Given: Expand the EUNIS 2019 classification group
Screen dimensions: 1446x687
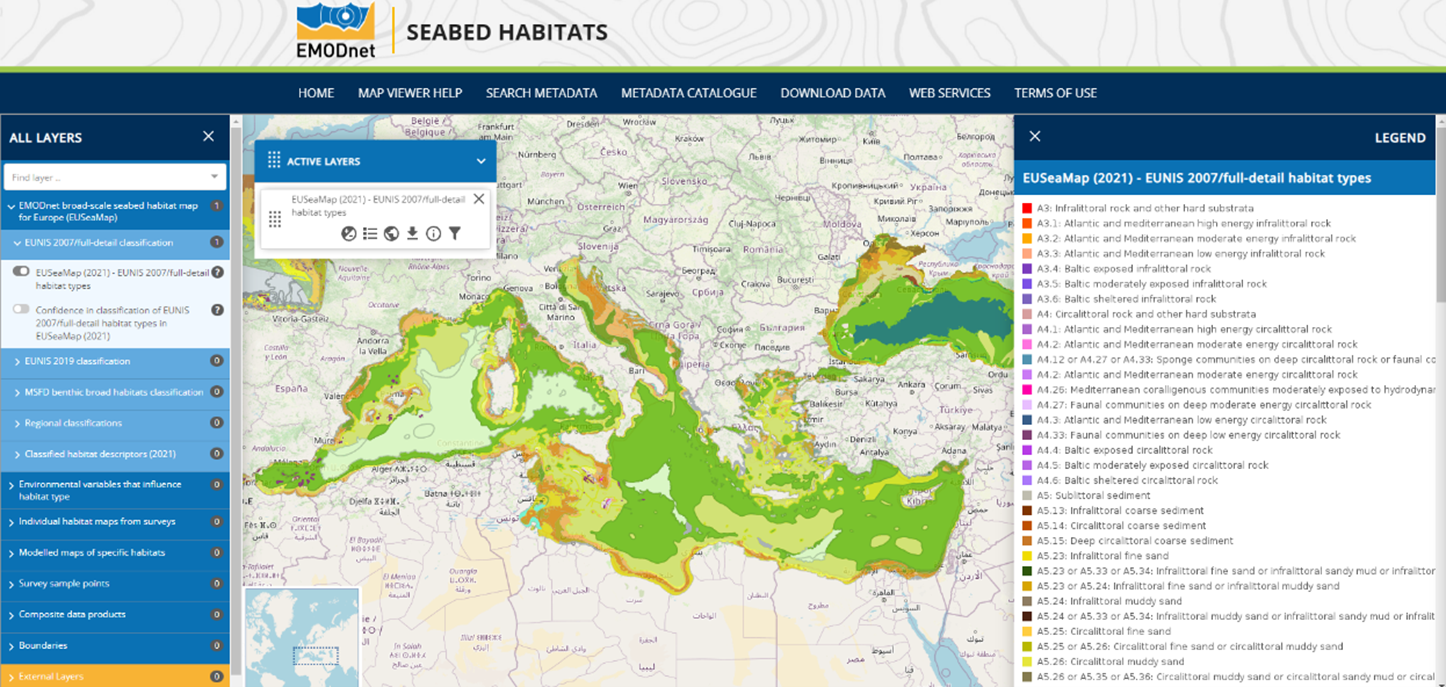Looking at the screenshot, I should pos(17,361).
